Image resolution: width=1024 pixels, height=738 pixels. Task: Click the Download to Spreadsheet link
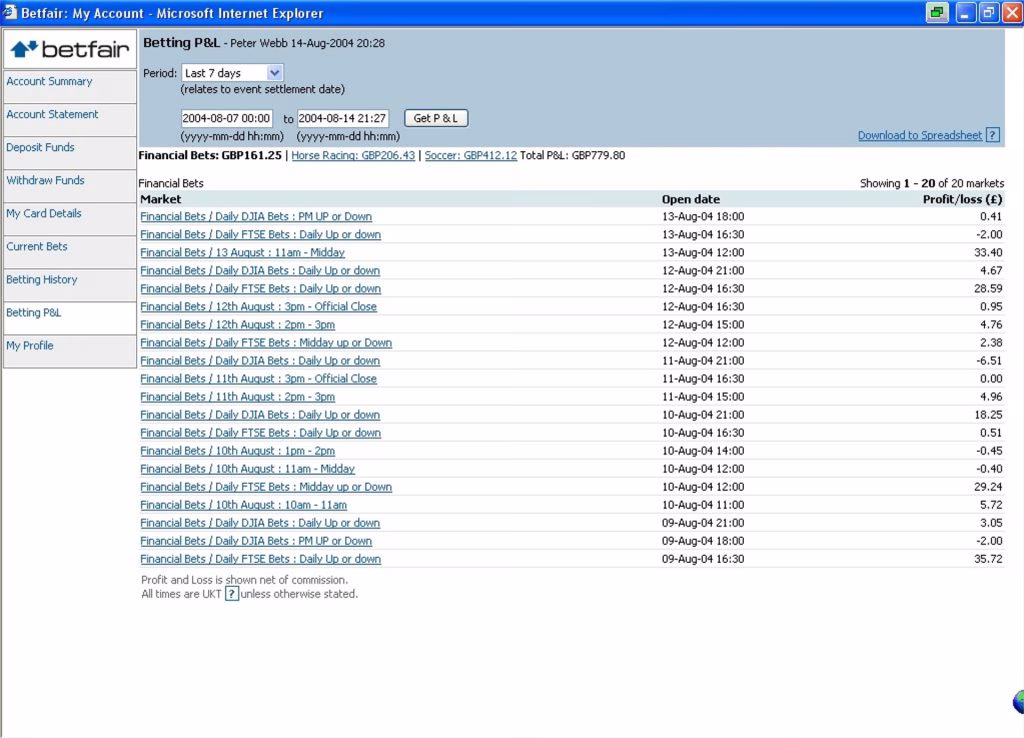[920, 135]
